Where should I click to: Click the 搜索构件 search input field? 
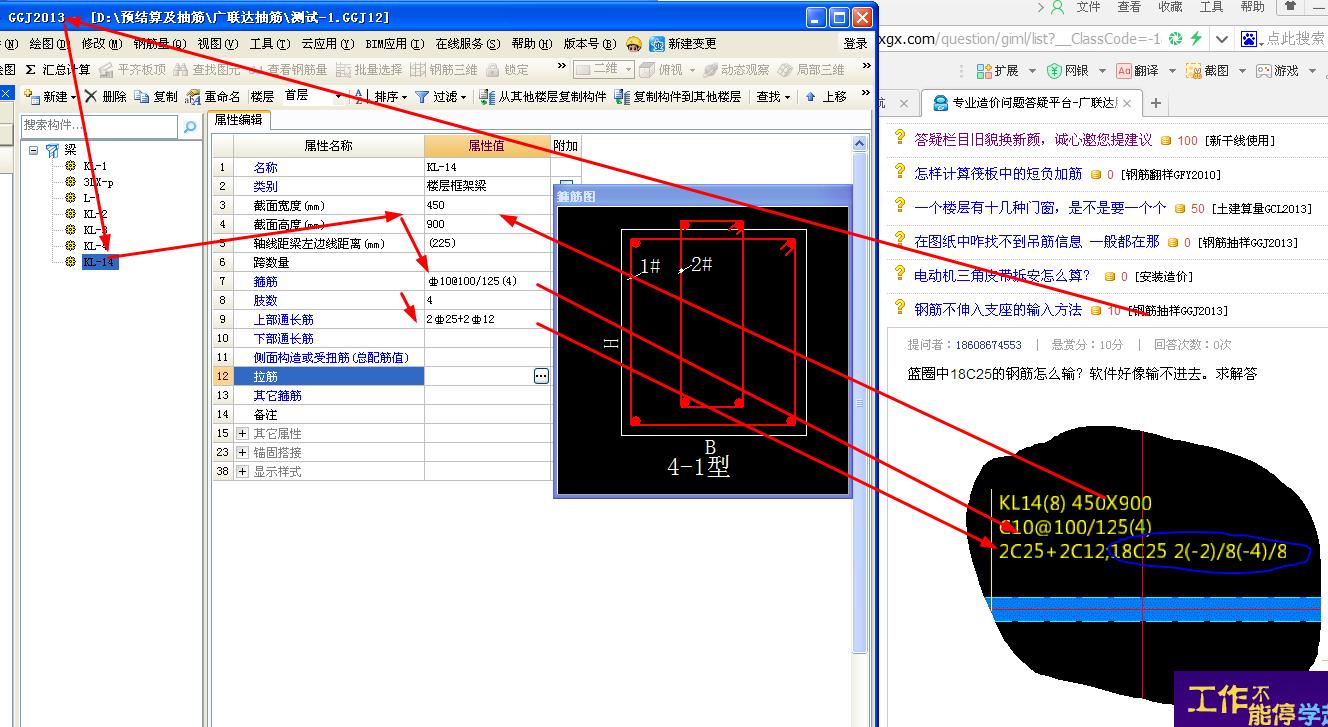[100, 126]
